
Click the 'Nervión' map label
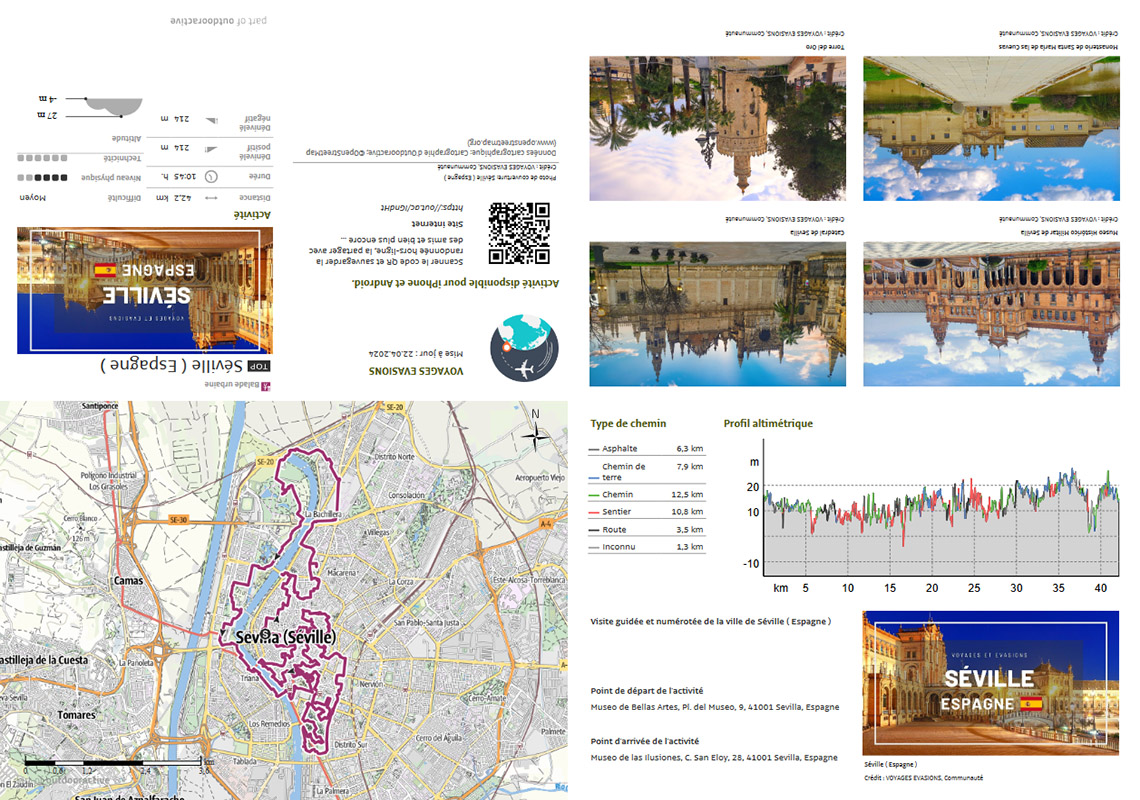coord(371,684)
